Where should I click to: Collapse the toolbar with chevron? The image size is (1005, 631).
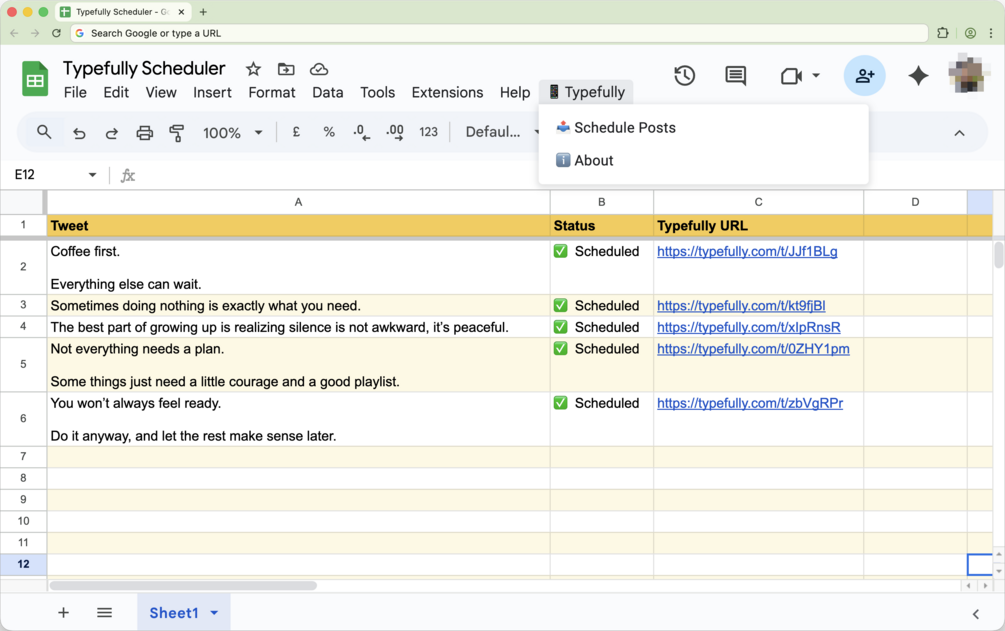point(959,133)
